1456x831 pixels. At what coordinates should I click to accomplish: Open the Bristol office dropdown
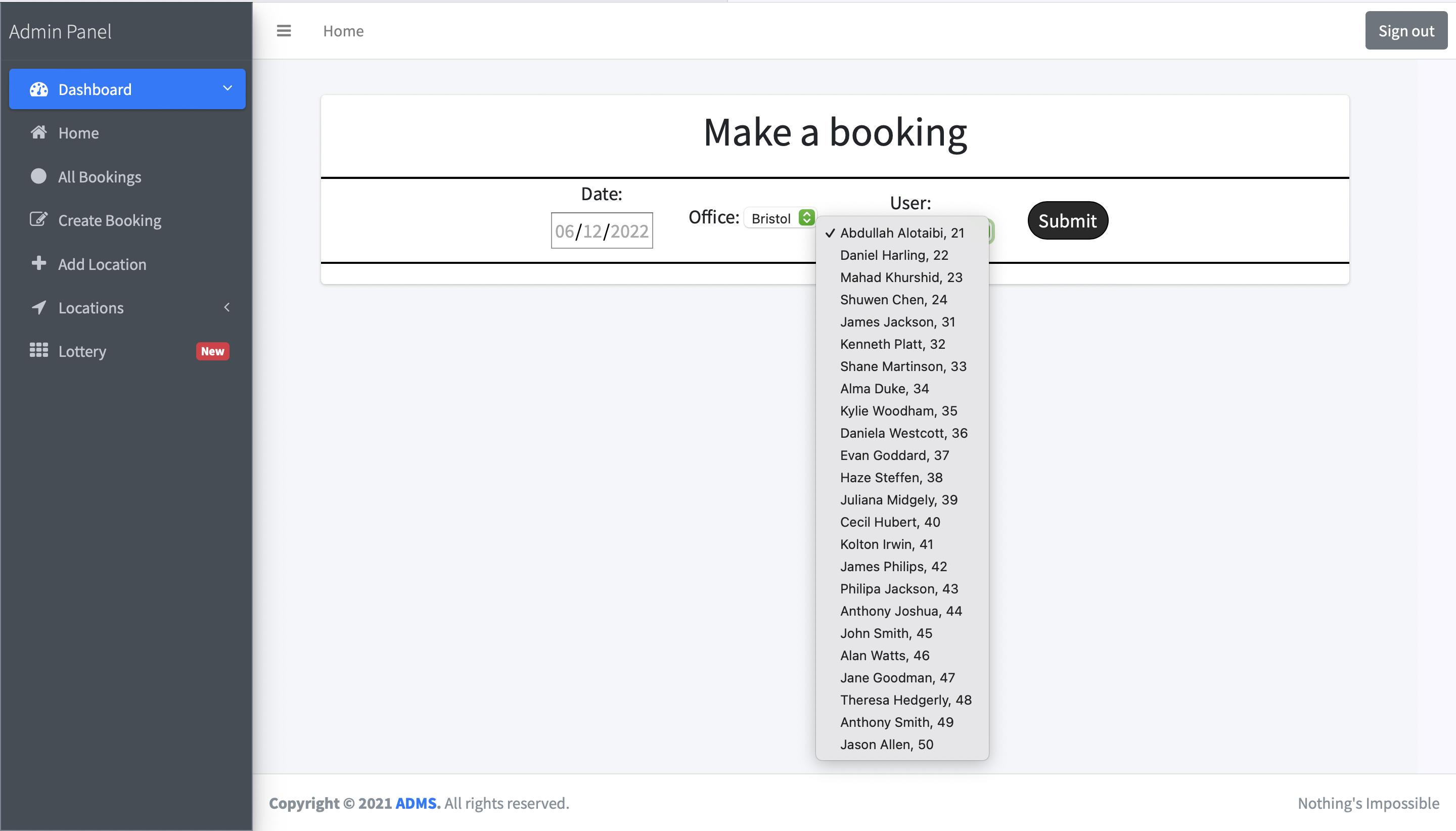click(779, 218)
